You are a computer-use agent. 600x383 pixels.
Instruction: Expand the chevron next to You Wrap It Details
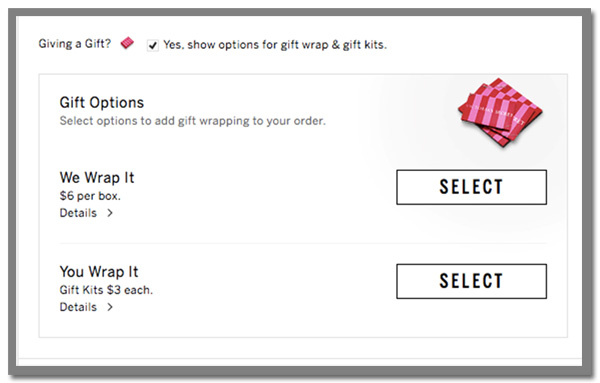click(110, 307)
